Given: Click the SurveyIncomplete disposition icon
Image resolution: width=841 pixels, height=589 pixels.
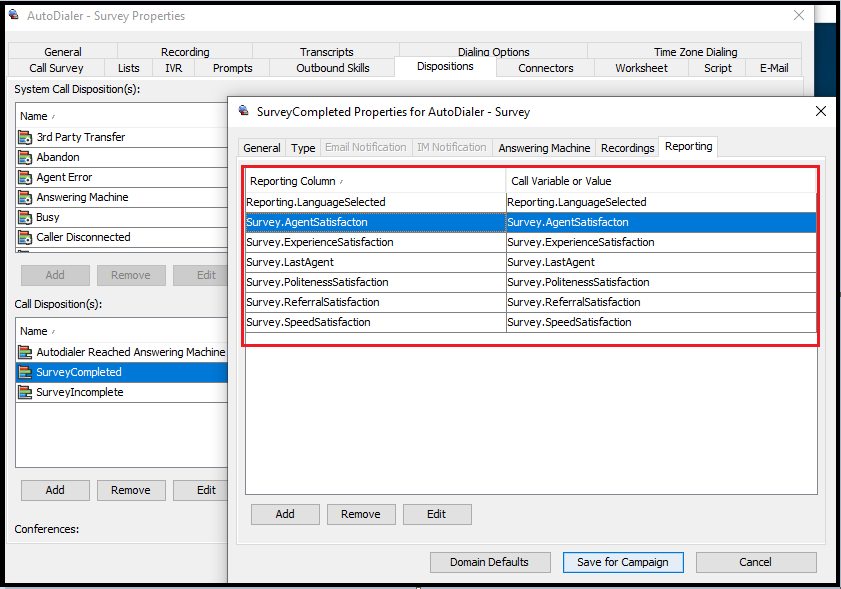Looking at the screenshot, I should point(25,392).
